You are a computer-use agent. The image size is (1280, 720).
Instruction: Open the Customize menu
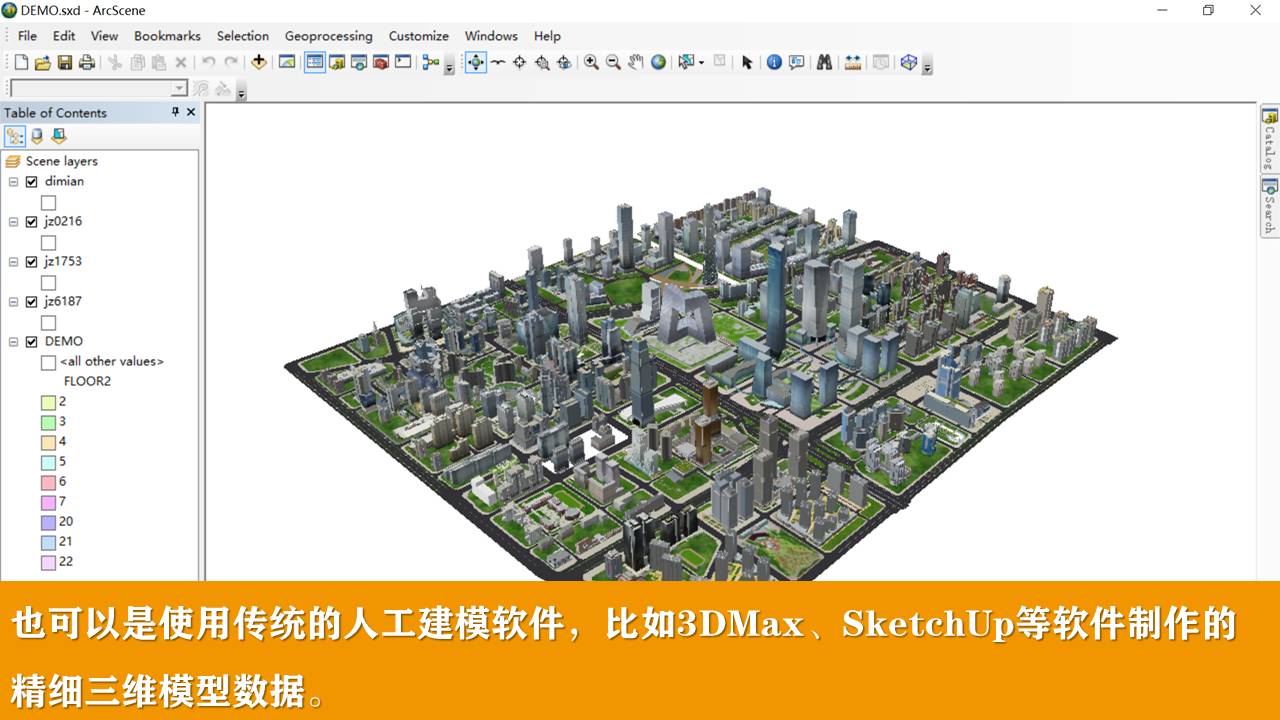(418, 36)
